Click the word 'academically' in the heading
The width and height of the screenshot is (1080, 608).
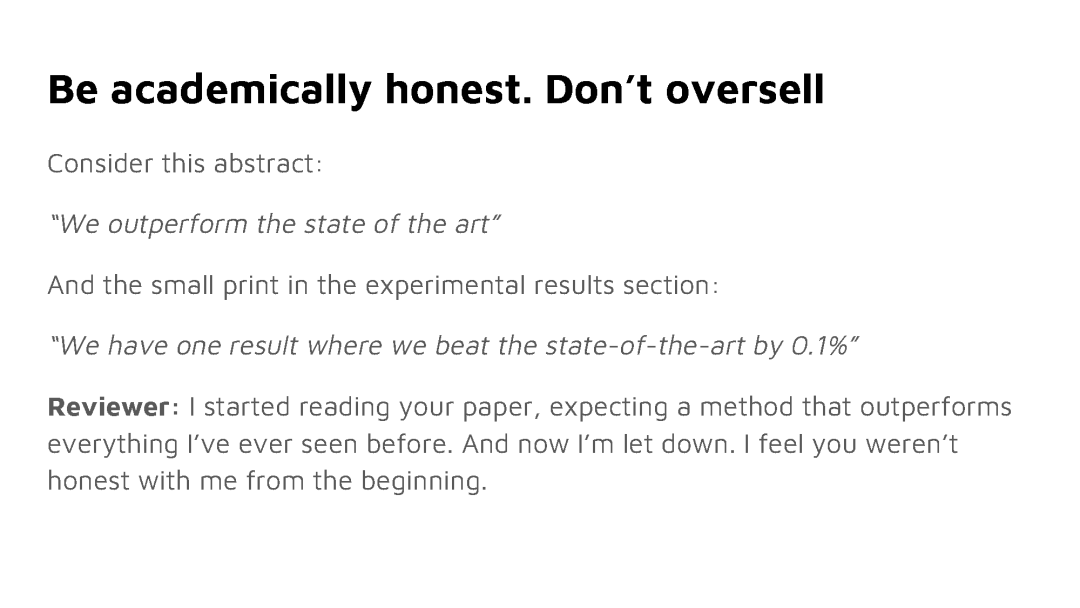[x=241, y=90]
